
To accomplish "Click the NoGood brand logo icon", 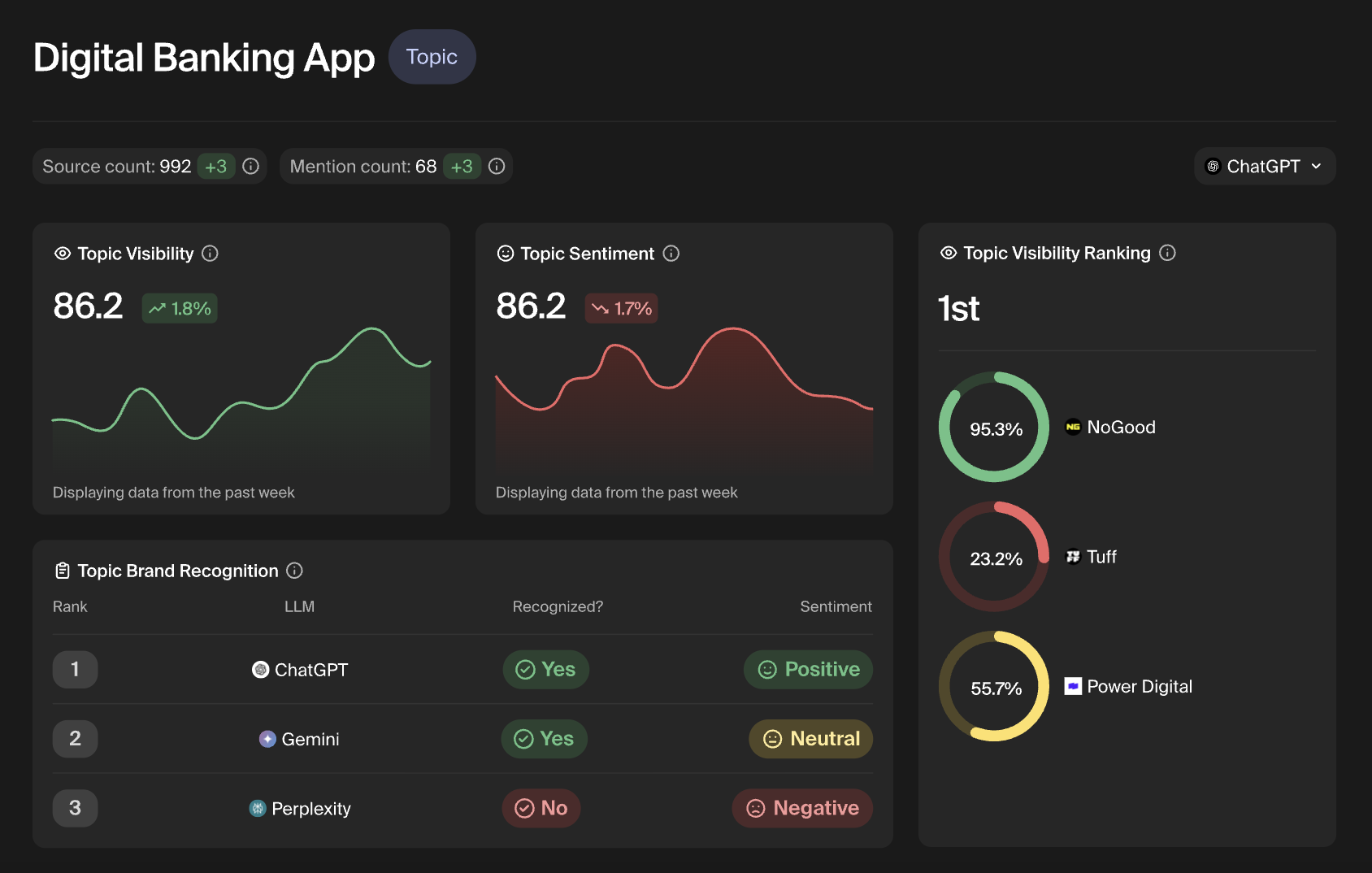I will tap(1073, 427).
